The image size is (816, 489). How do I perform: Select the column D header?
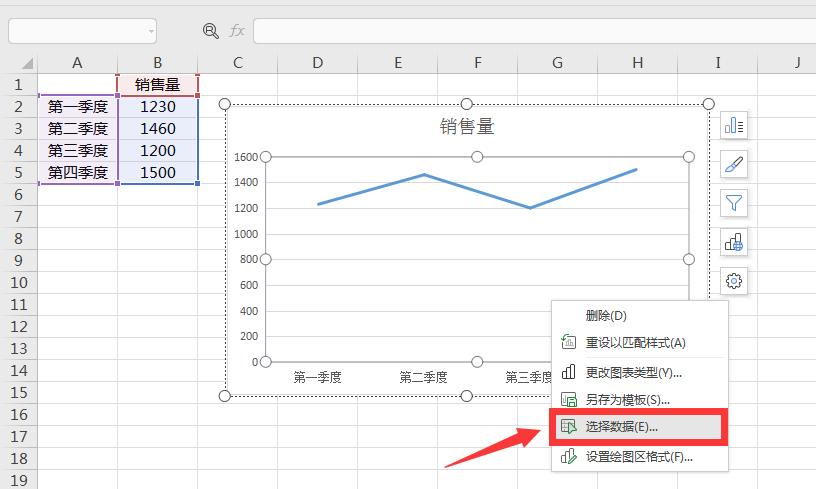(317, 63)
